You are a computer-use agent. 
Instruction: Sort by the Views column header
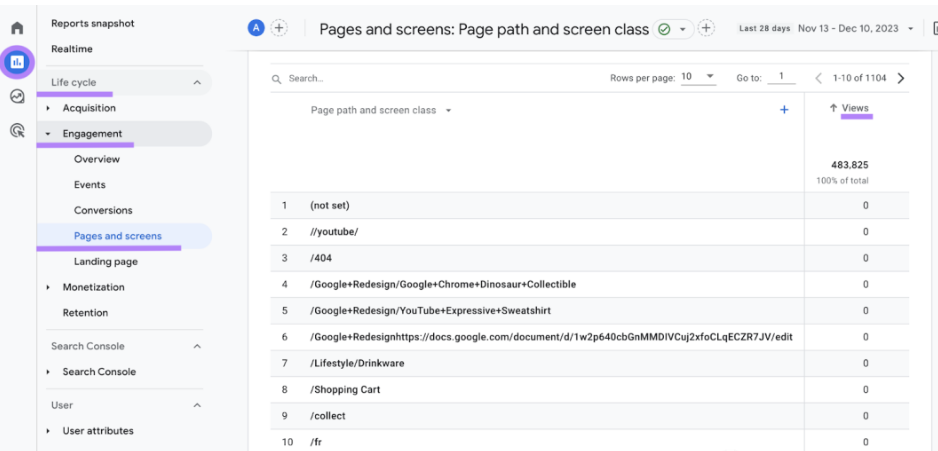(855, 108)
